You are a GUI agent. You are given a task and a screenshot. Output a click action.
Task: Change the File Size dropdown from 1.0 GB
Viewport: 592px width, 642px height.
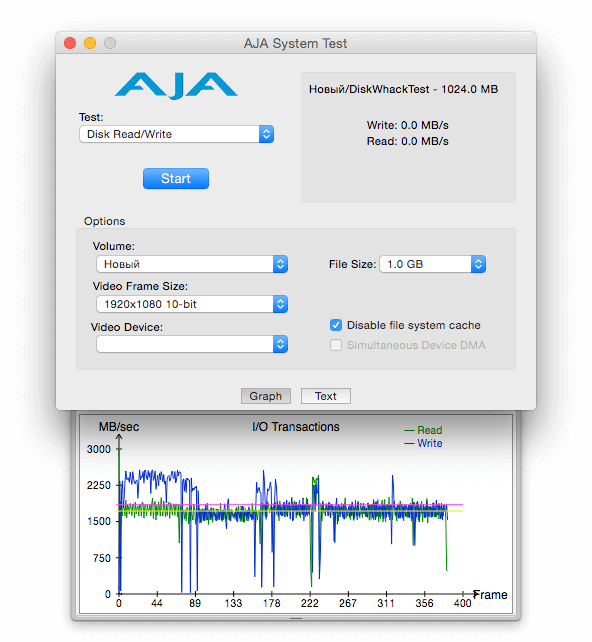coord(433,264)
